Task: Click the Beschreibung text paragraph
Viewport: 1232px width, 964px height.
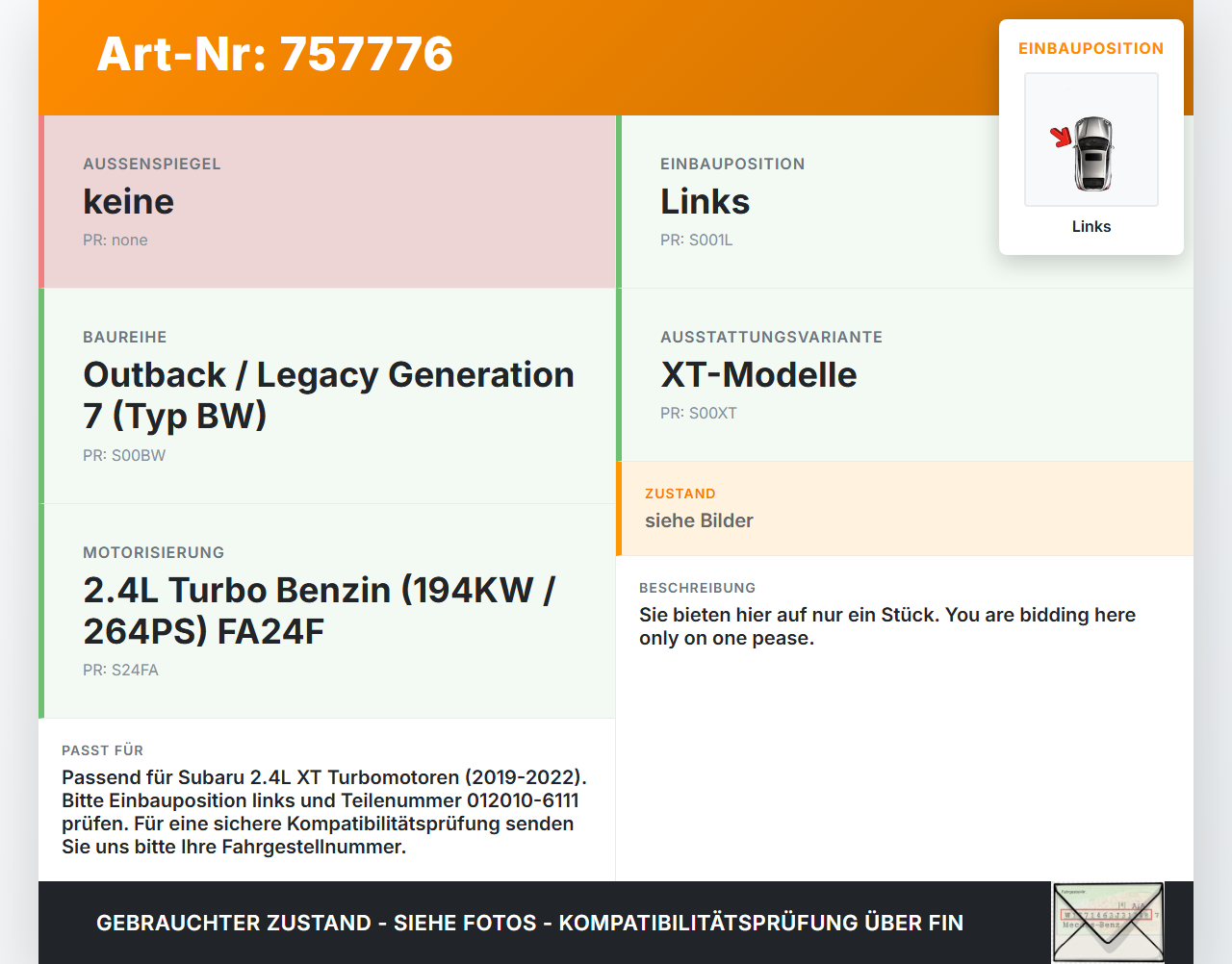Action: (887, 626)
